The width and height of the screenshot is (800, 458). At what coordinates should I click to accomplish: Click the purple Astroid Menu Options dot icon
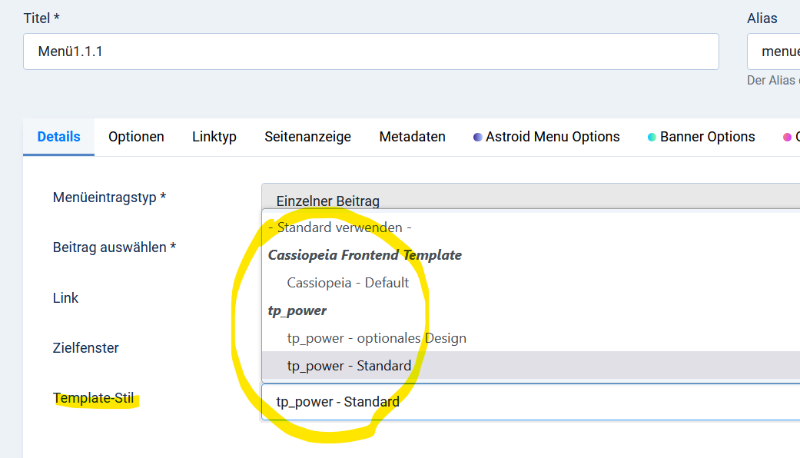coord(478,137)
